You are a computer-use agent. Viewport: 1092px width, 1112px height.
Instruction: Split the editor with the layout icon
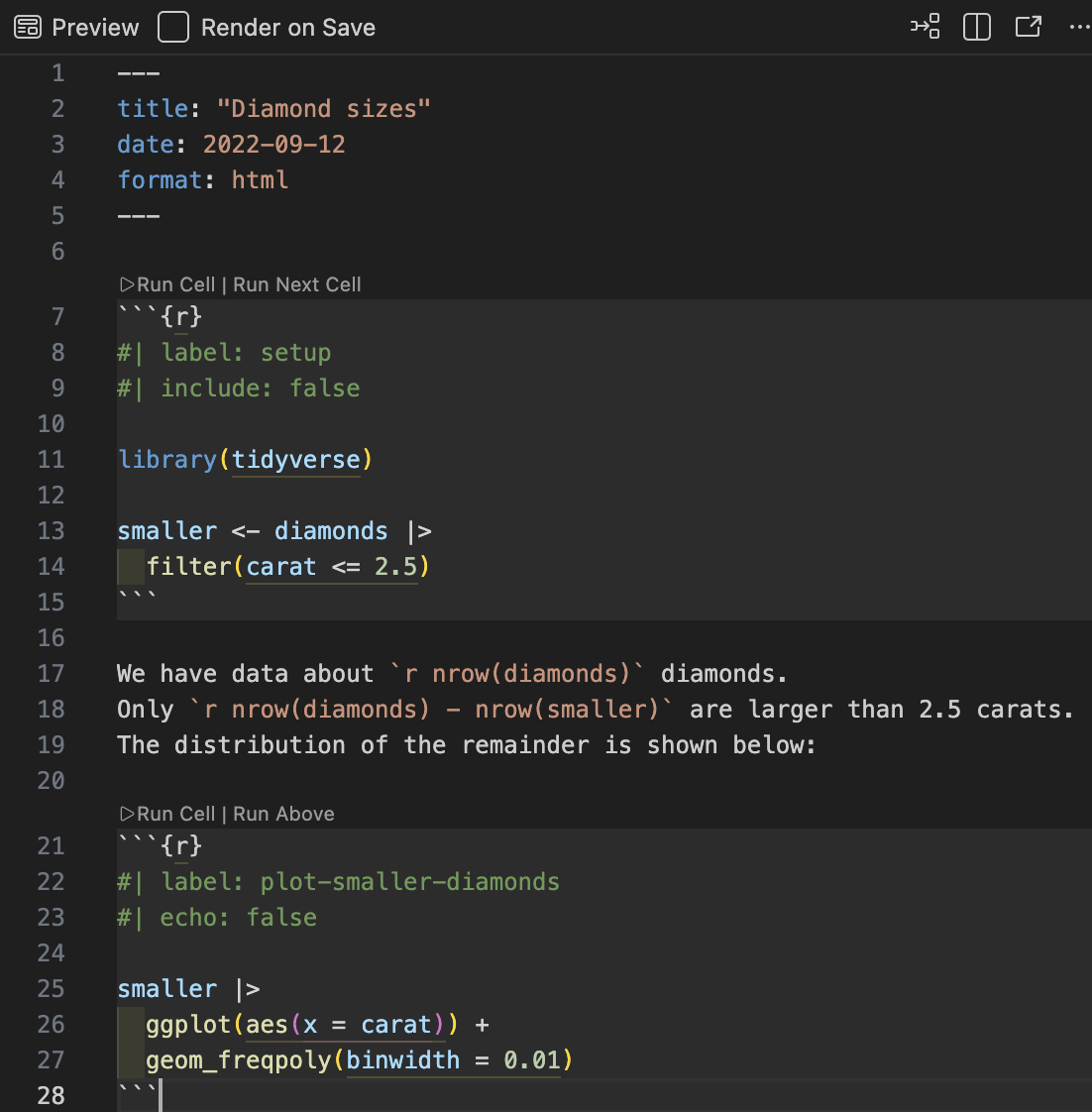tap(977, 27)
